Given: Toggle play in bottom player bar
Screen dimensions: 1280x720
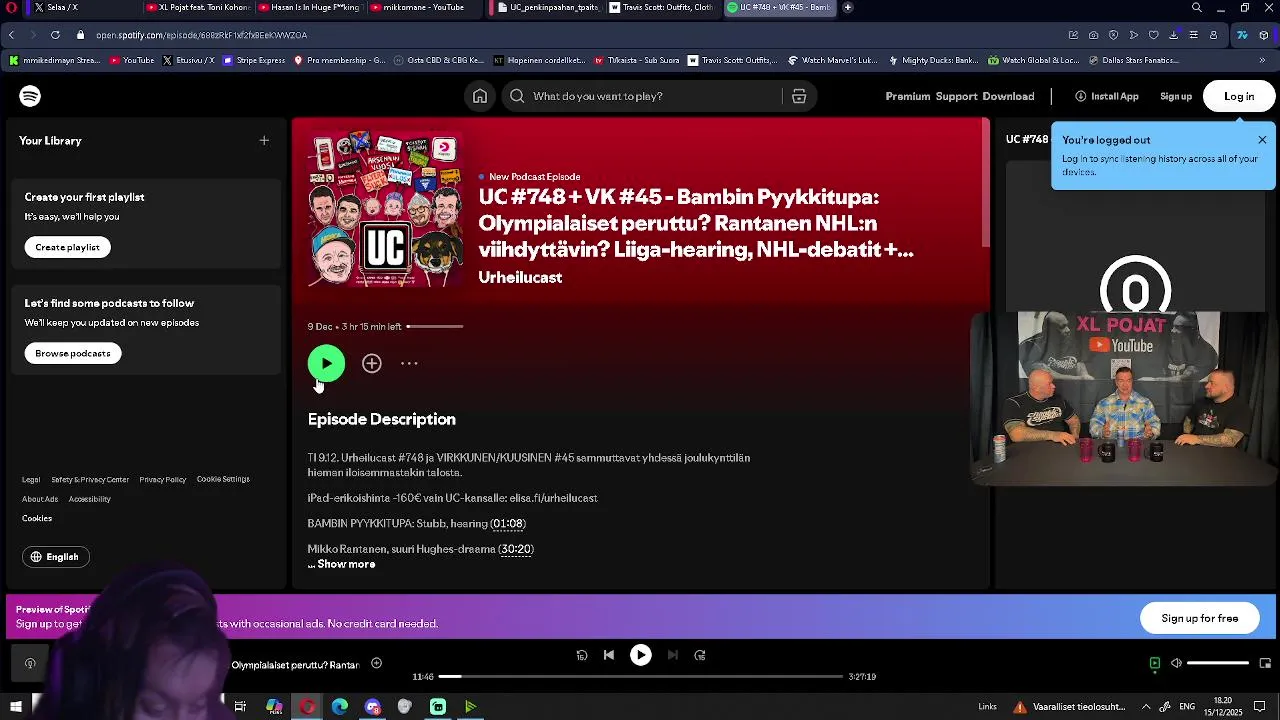Looking at the screenshot, I should click(641, 655).
